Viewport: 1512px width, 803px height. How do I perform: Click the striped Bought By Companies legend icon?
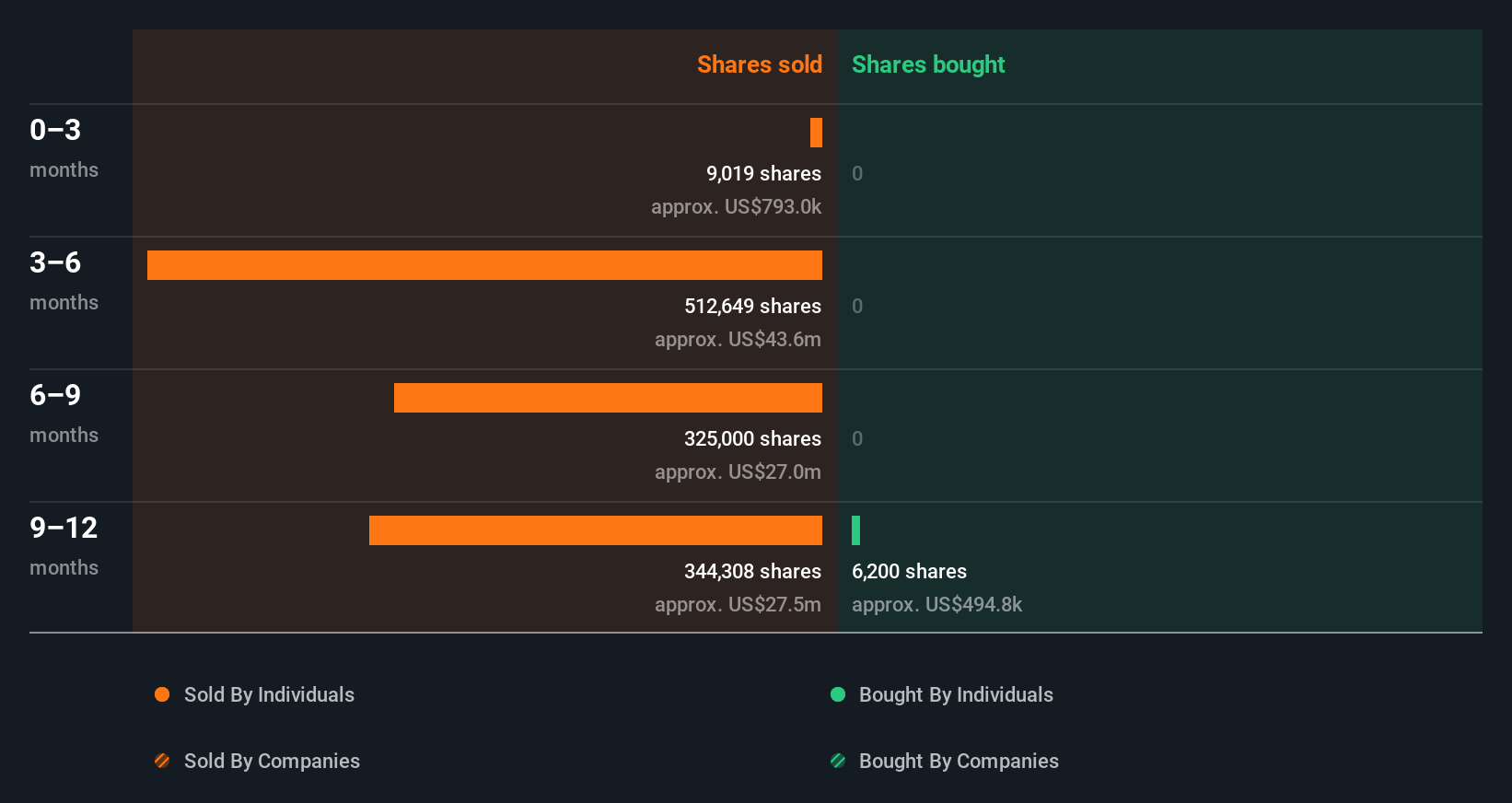(x=838, y=761)
